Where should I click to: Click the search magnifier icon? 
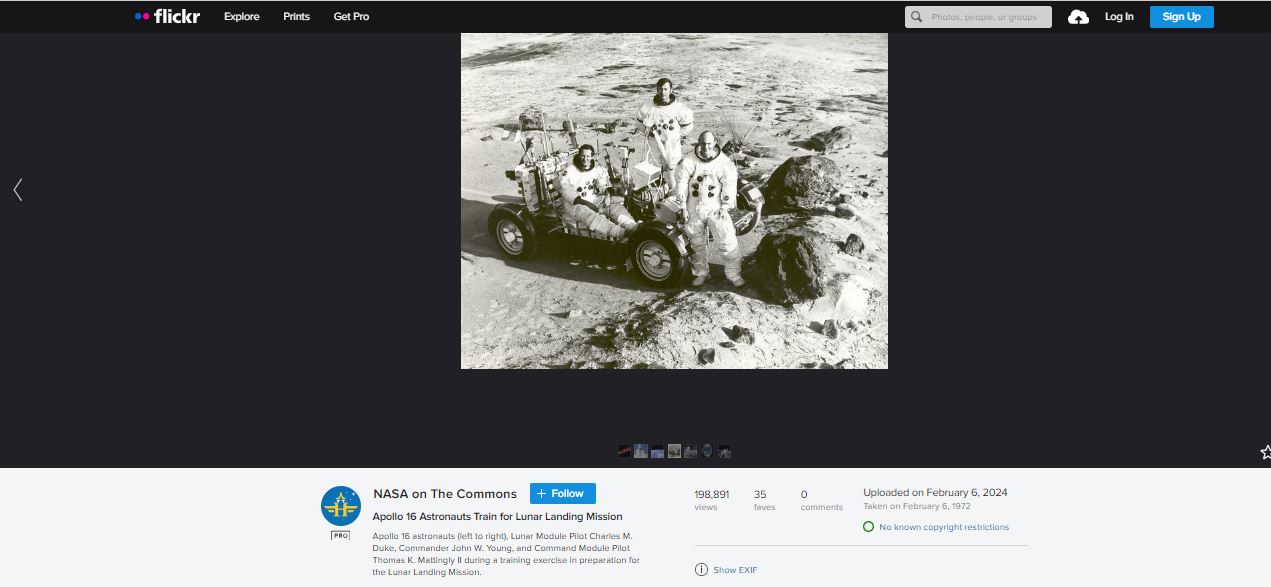(x=917, y=17)
